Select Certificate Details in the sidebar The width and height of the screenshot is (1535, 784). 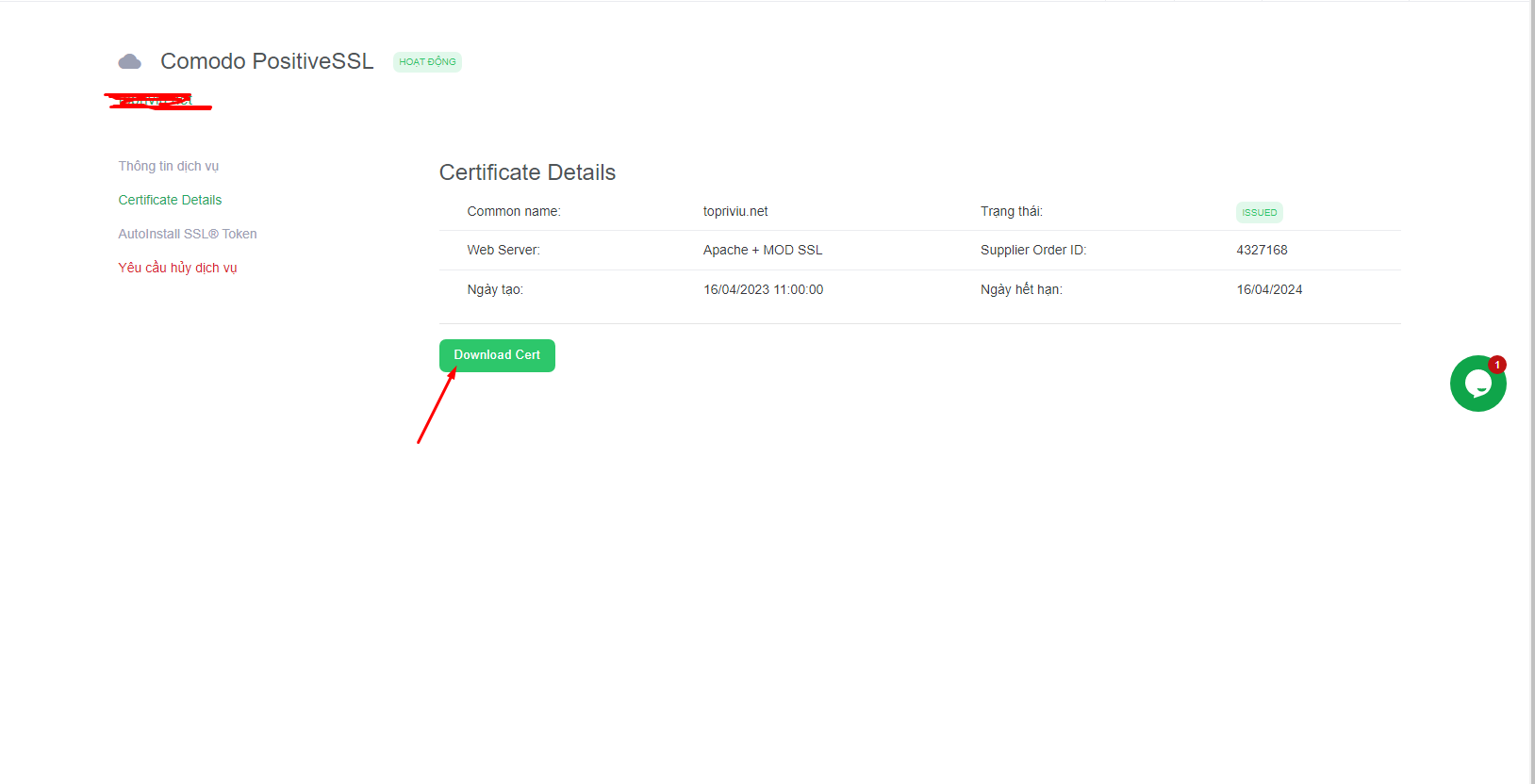tap(170, 200)
